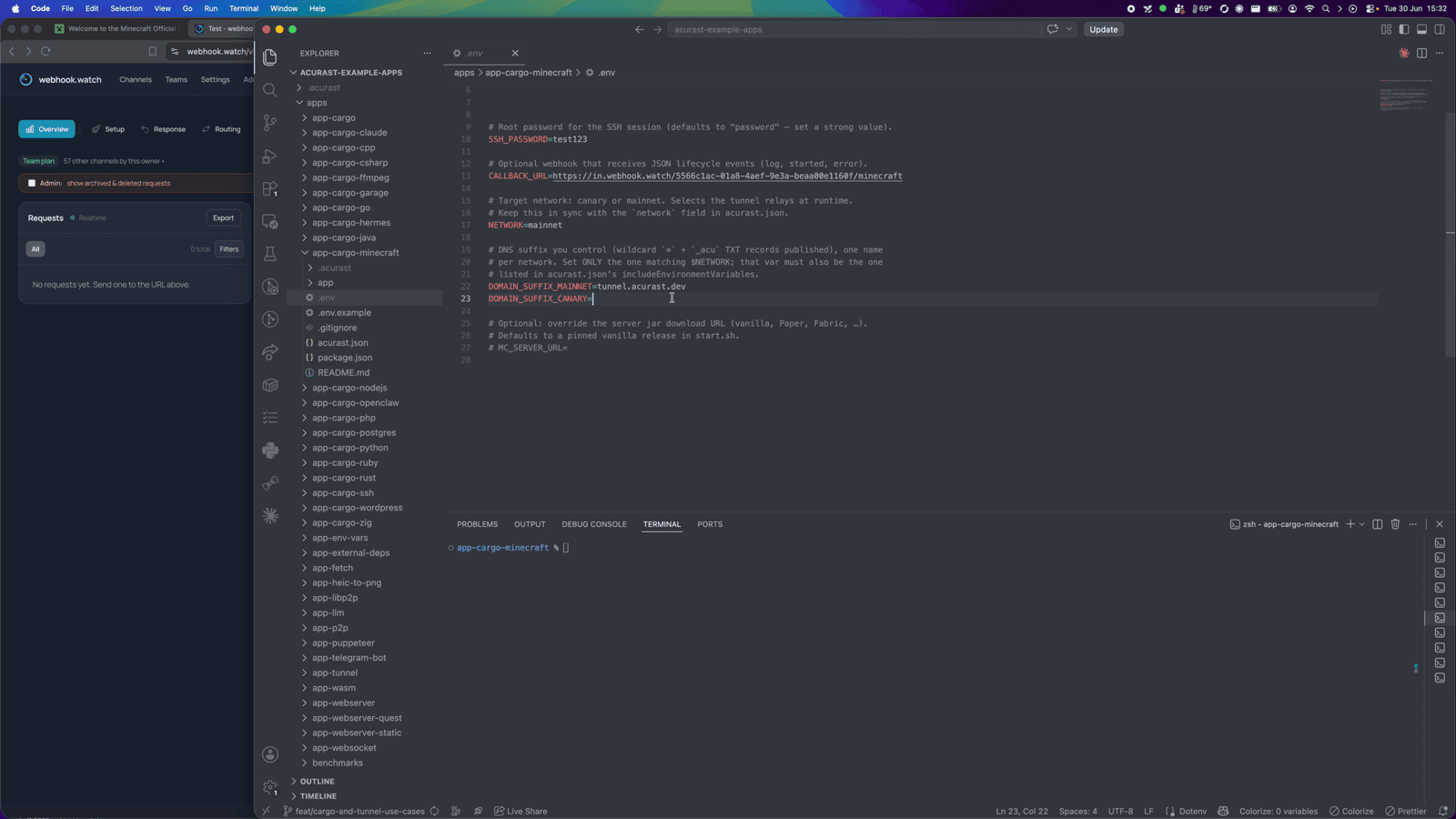Toggle bottom panel visibility
The width and height of the screenshot is (1456, 819).
1421,29
